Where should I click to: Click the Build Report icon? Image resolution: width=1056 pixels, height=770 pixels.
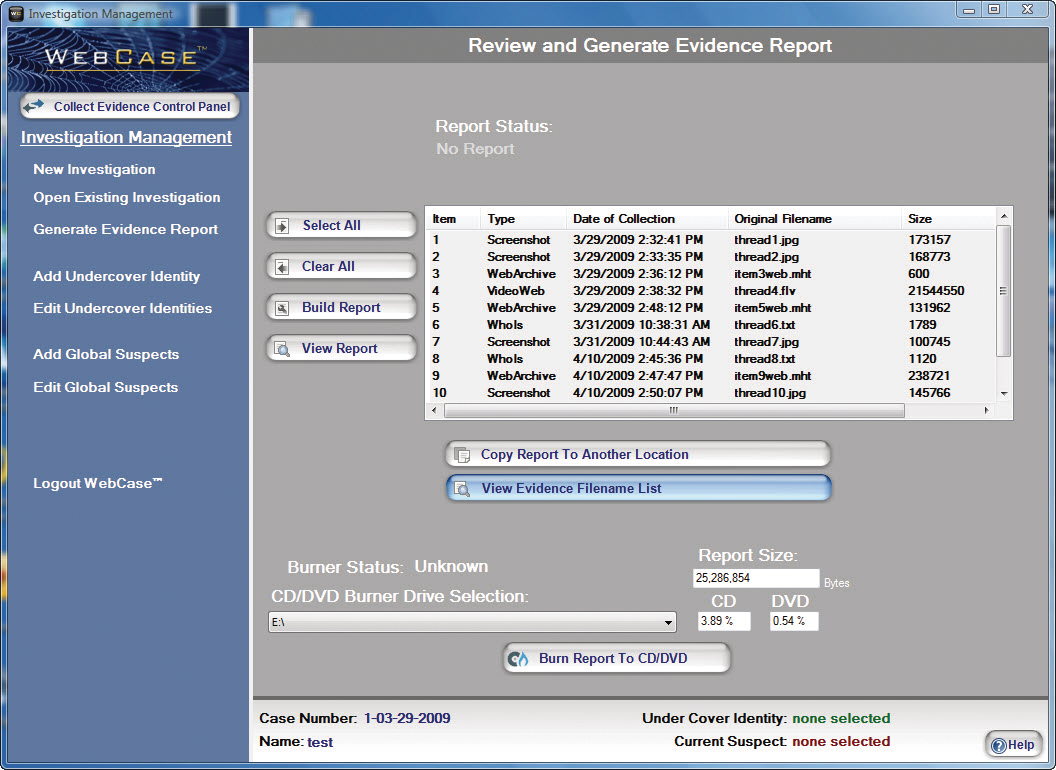282,308
